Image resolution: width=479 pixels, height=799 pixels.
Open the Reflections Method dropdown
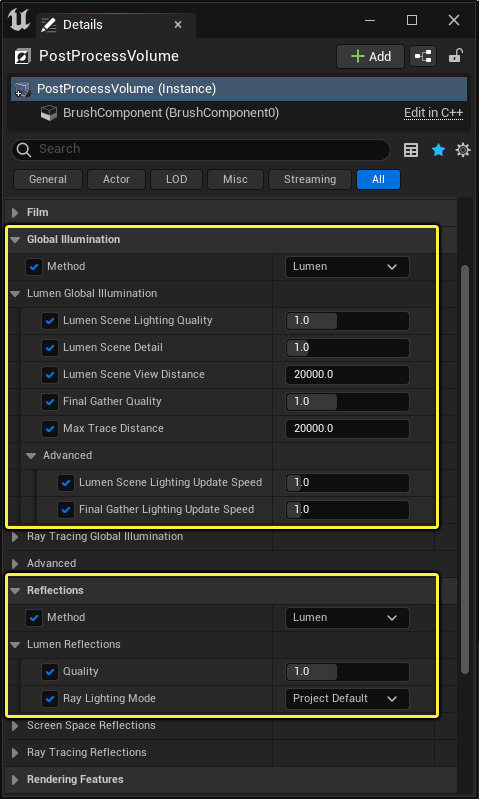tap(347, 618)
